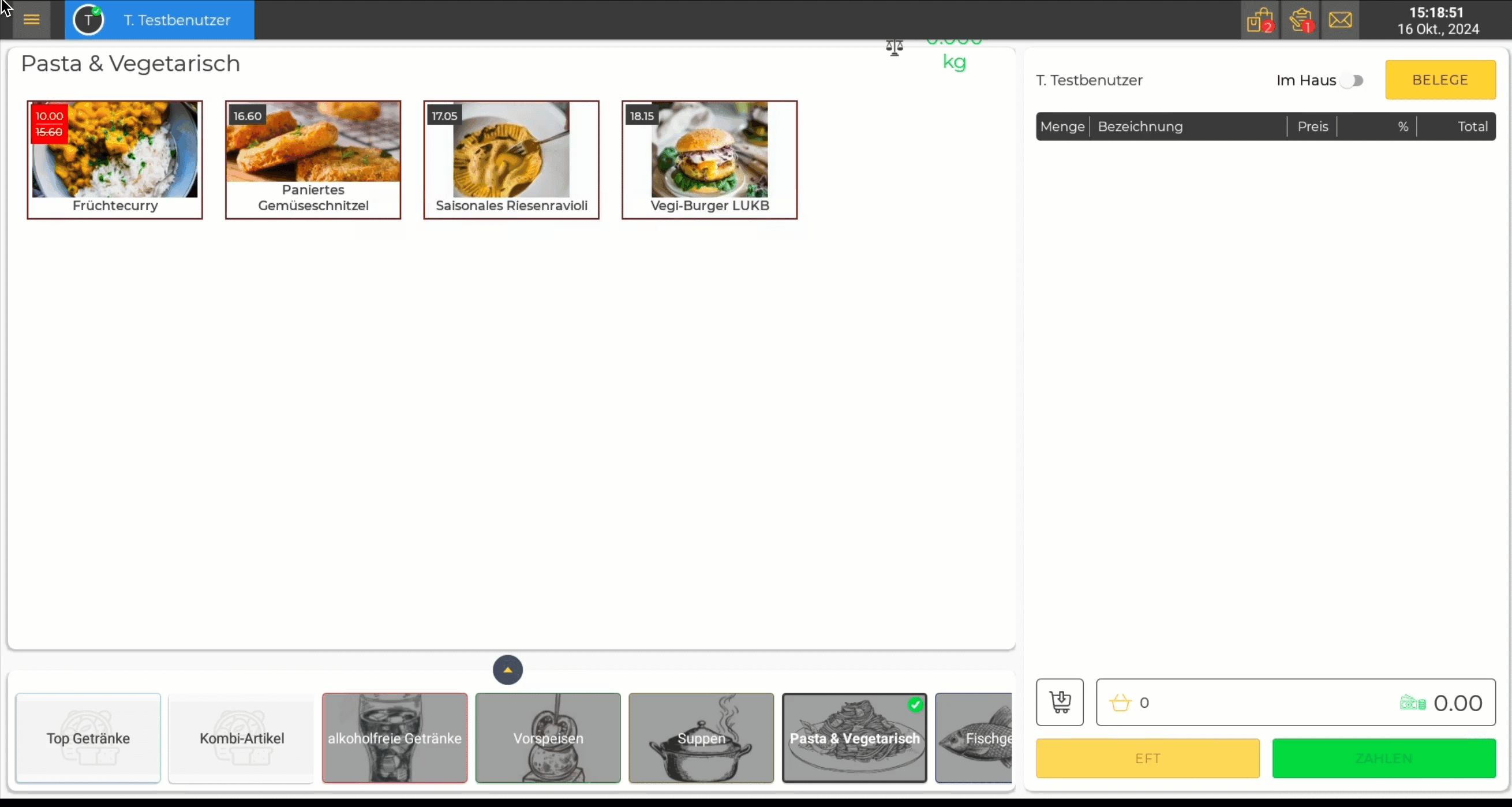Screen dimensions: 1512x807
Task: Select Vorspeisen category tab
Action: 548,737
